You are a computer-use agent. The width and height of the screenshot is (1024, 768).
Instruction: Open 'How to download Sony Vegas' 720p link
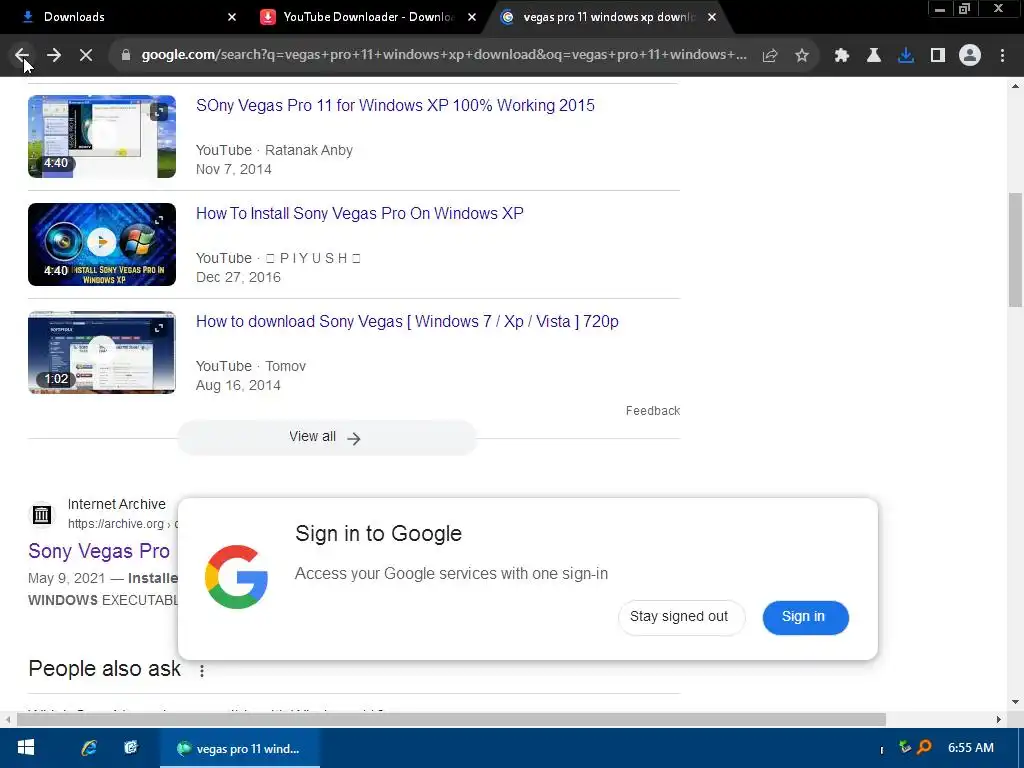click(x=407, y=321)
